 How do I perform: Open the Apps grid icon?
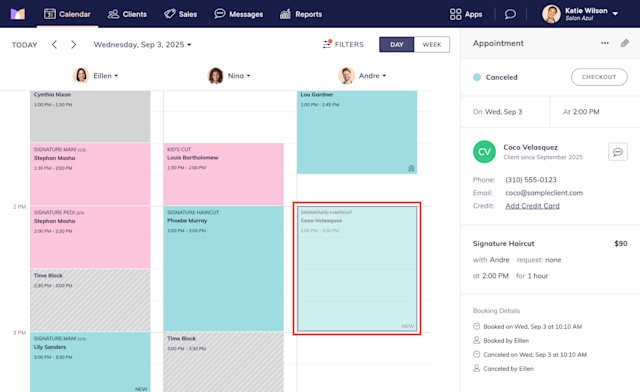tap(456, 14)
